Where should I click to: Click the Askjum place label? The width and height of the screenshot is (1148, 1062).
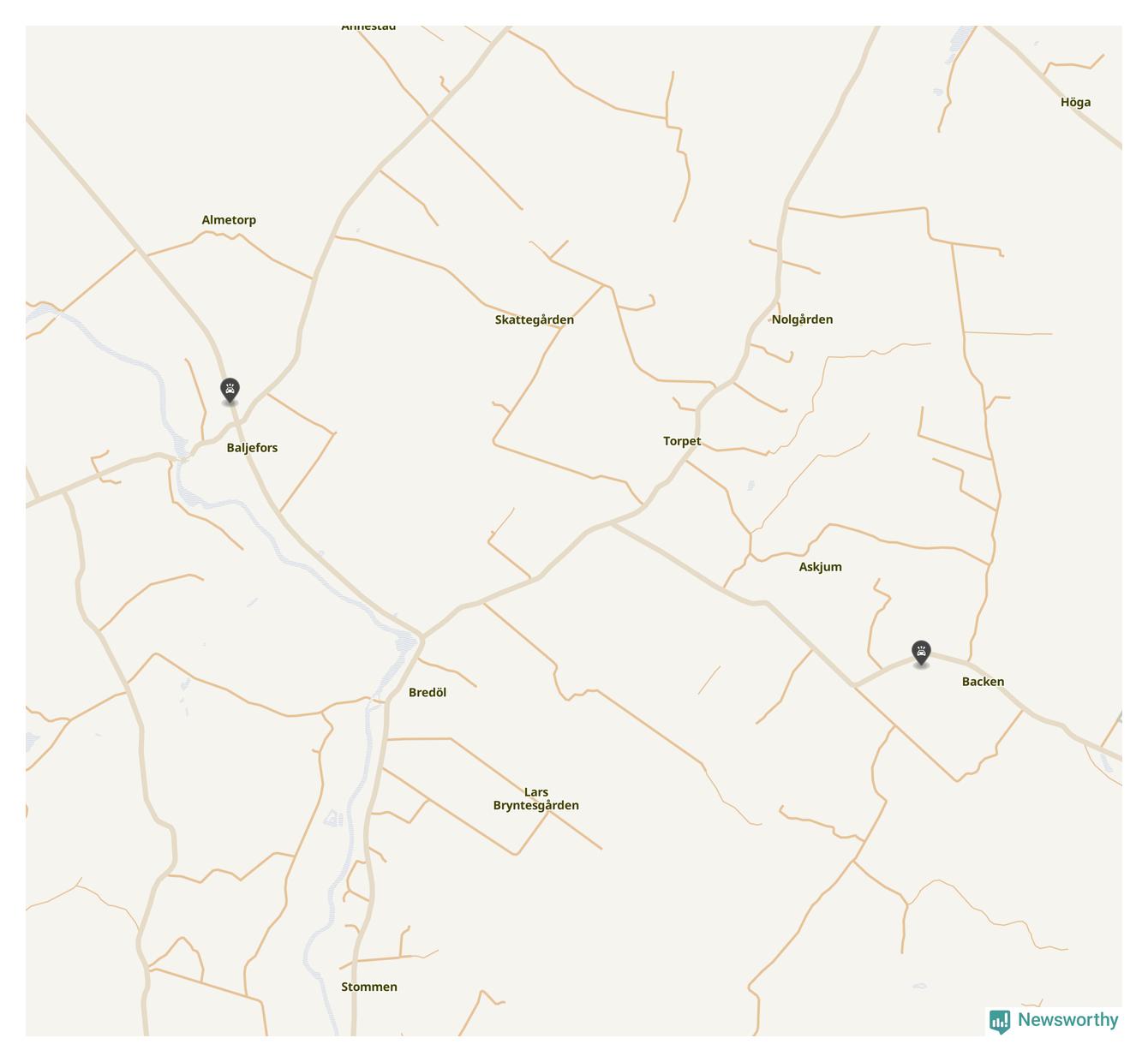coord(820,567)
